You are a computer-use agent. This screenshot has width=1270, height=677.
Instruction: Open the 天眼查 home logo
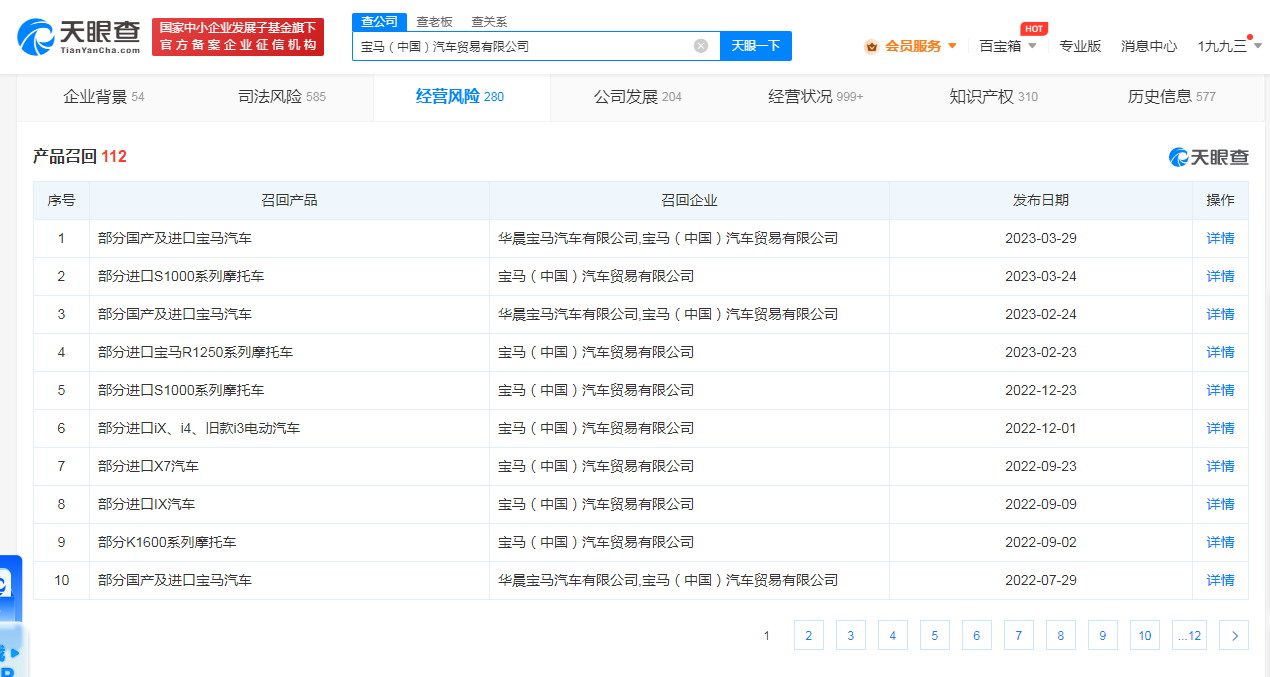click(80, 37)
